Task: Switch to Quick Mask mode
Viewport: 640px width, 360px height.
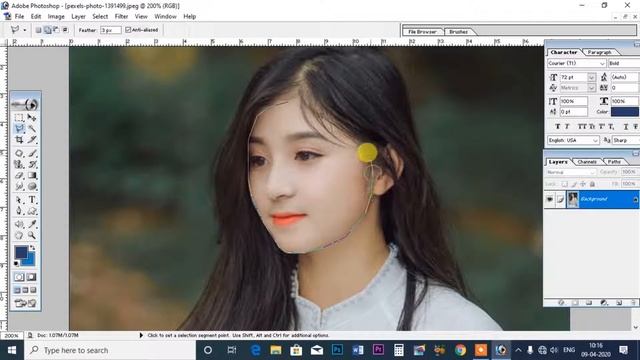Action: pos(31,277)
